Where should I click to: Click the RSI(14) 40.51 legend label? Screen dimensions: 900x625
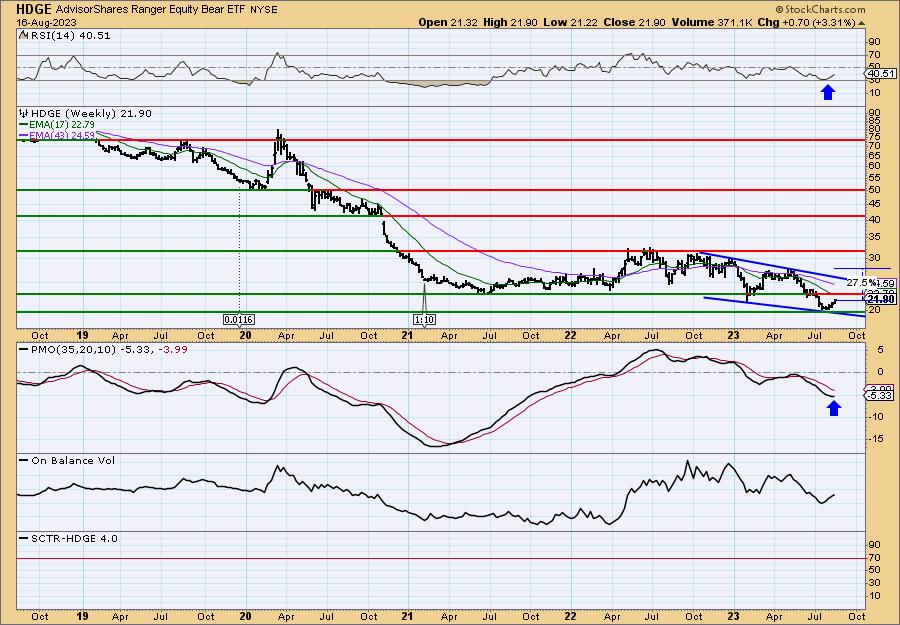click(70, 36)
